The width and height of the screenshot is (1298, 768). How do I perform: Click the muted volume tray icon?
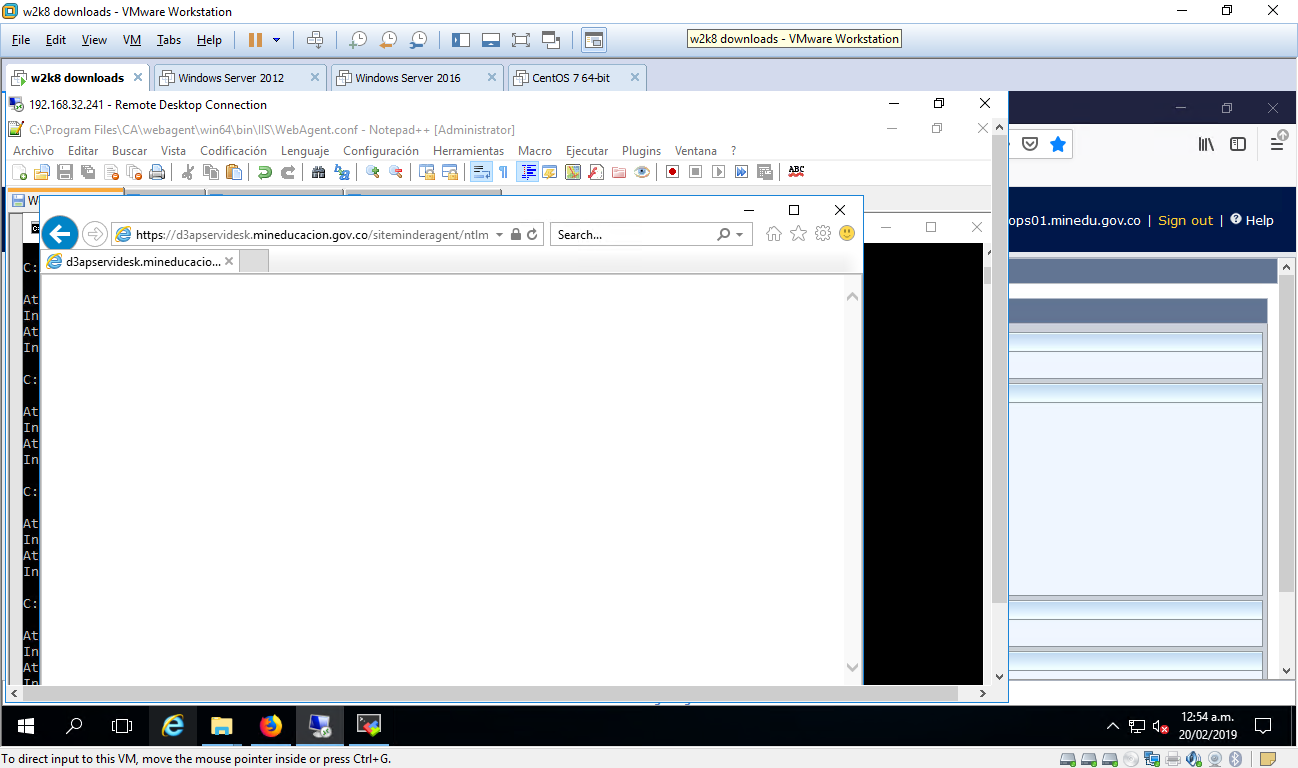click(x=1161, y=726)
